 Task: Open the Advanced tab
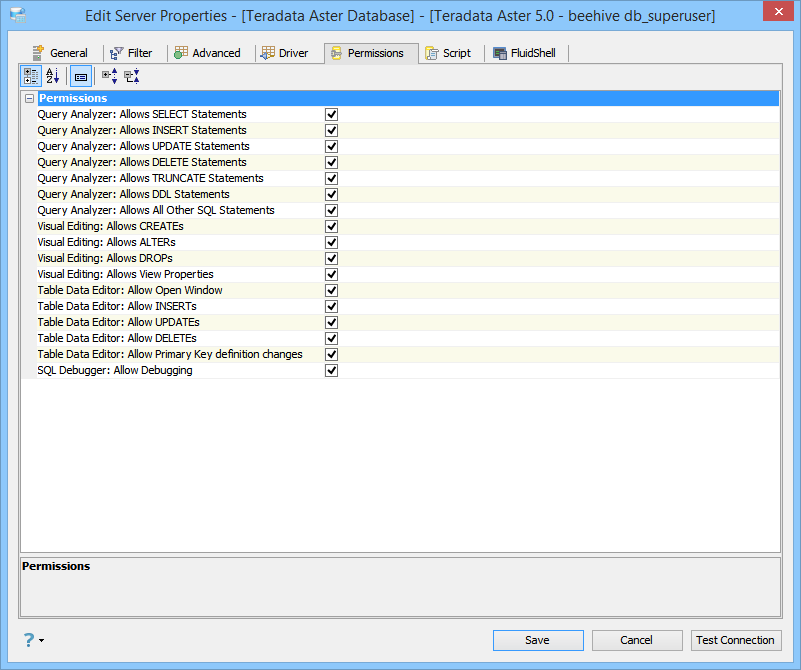point(207,53)
